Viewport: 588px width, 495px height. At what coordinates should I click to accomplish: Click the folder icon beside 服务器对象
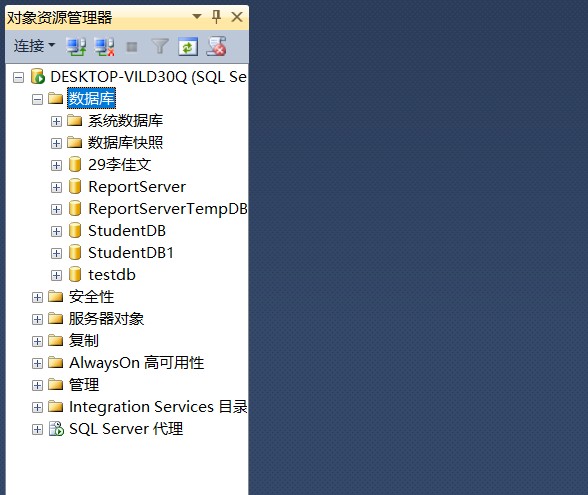pos(56,318)
